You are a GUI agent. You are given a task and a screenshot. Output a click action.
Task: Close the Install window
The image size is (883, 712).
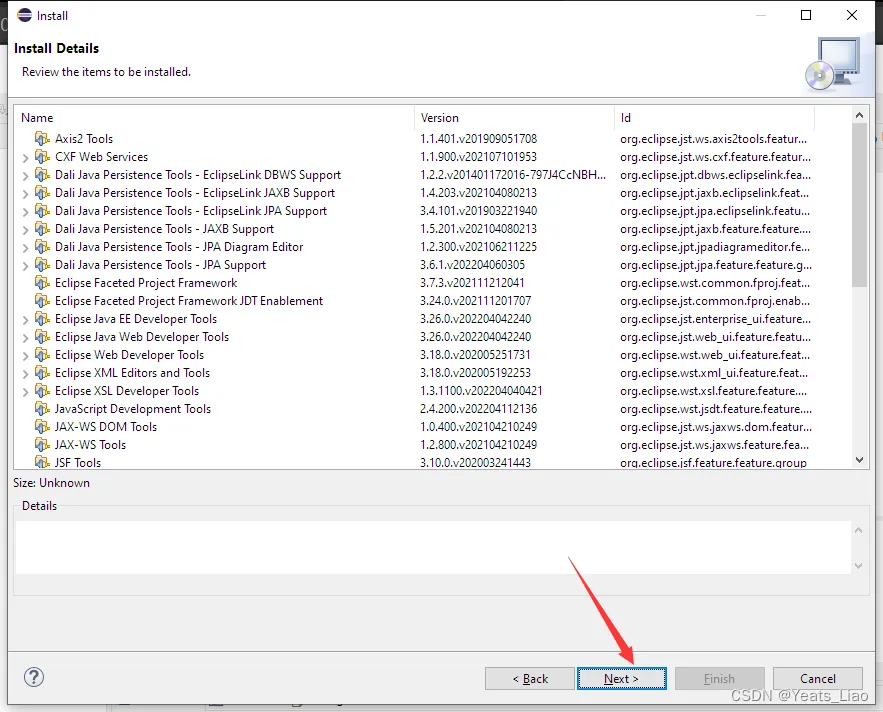tap(852, 15)
